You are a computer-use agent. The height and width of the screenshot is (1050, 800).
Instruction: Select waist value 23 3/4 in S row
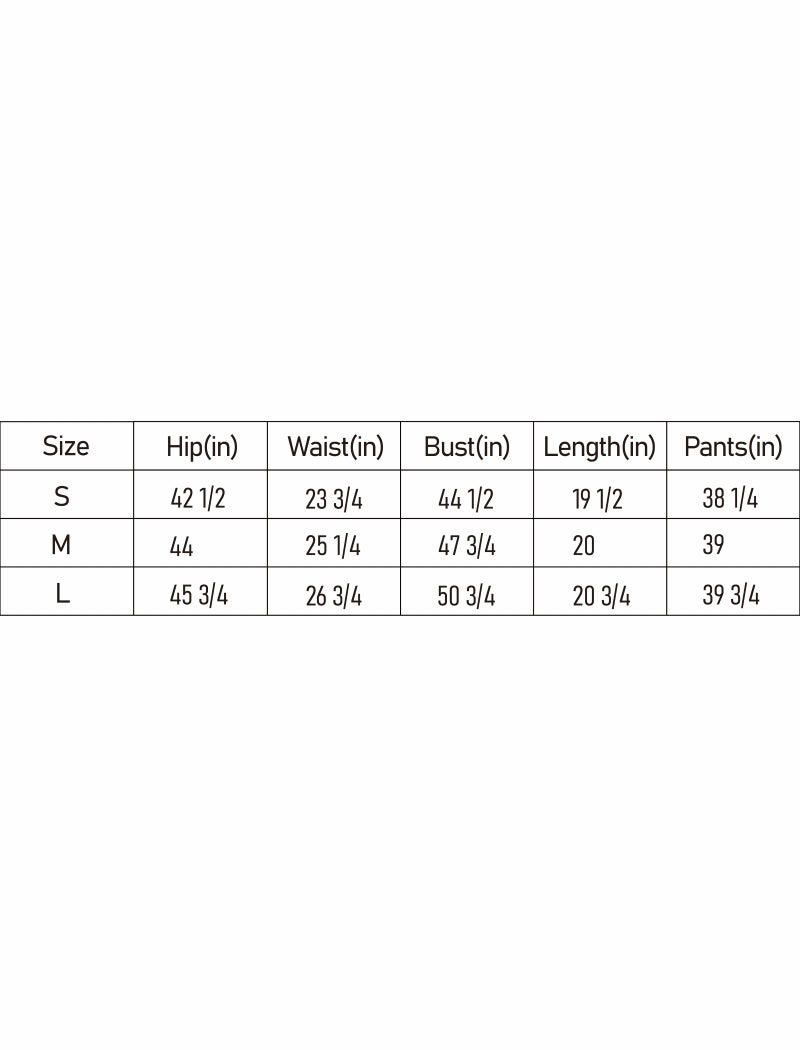click(334, 498)
